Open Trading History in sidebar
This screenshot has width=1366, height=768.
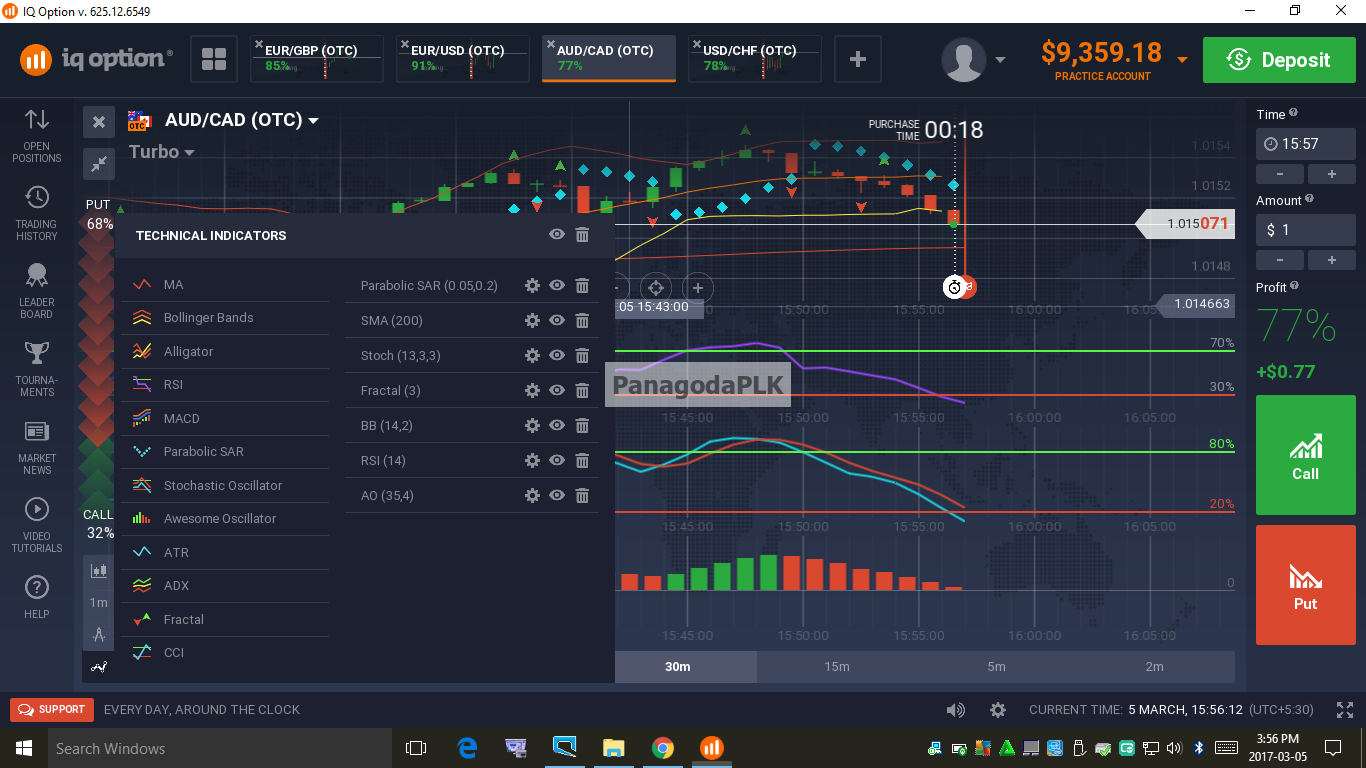pyautogui.click(x=37, y=213)
